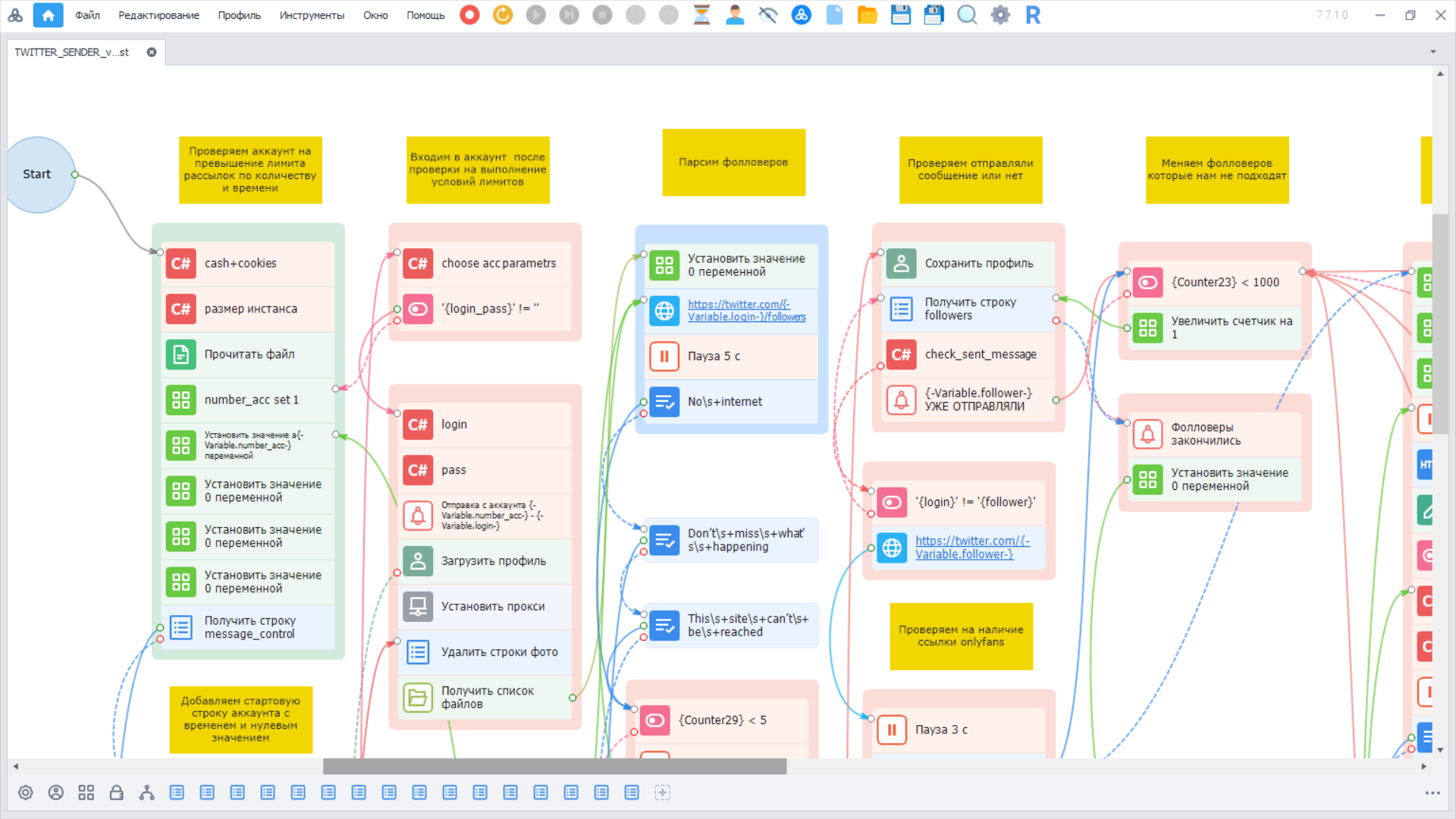
Task: Click the red Record button in toolbar
Action: (469, 14)
